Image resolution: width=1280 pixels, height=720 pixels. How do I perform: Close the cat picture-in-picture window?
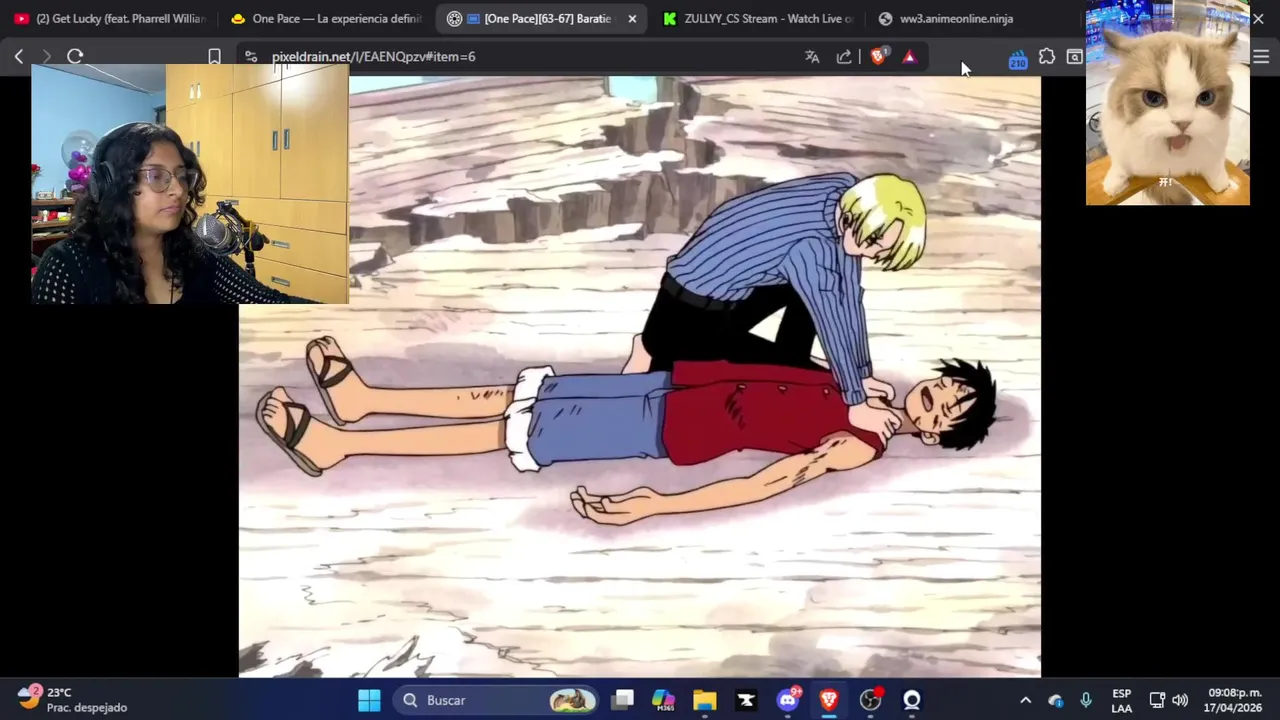point(1258,19)
